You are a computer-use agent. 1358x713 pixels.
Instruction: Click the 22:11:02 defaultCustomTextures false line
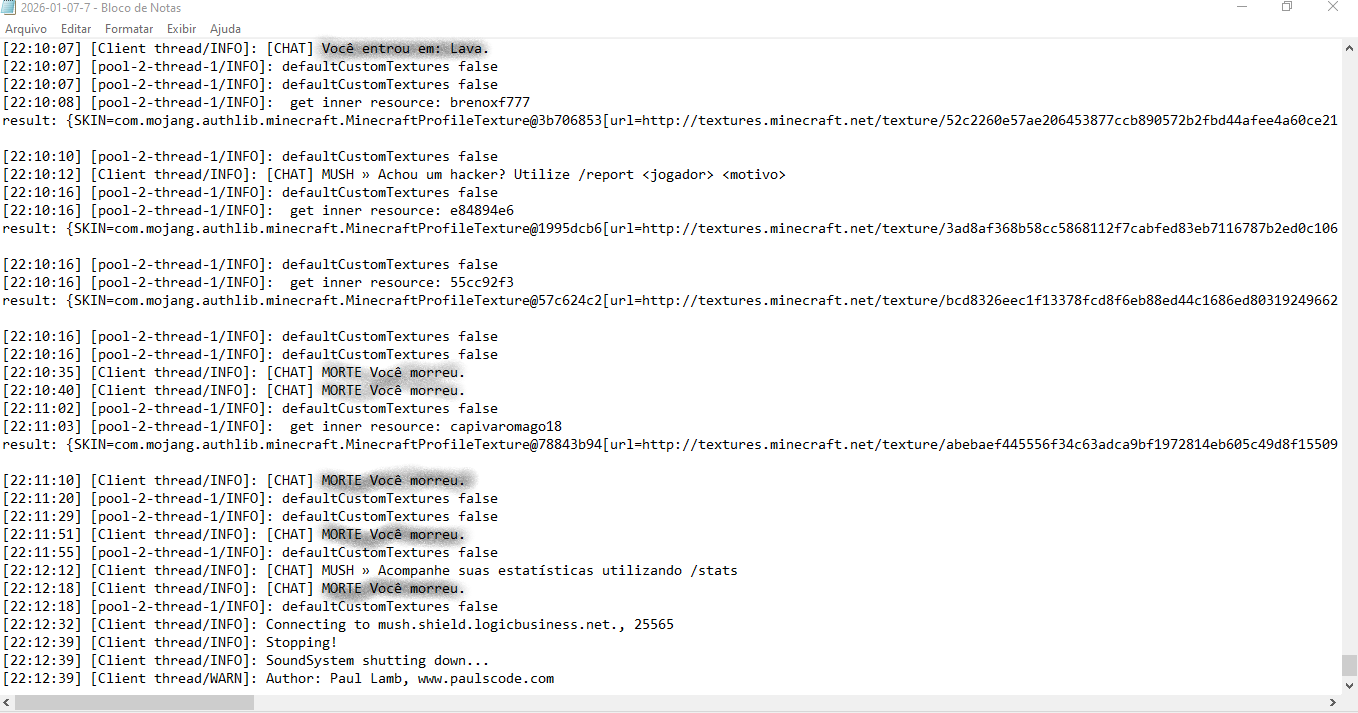[250, 408]
